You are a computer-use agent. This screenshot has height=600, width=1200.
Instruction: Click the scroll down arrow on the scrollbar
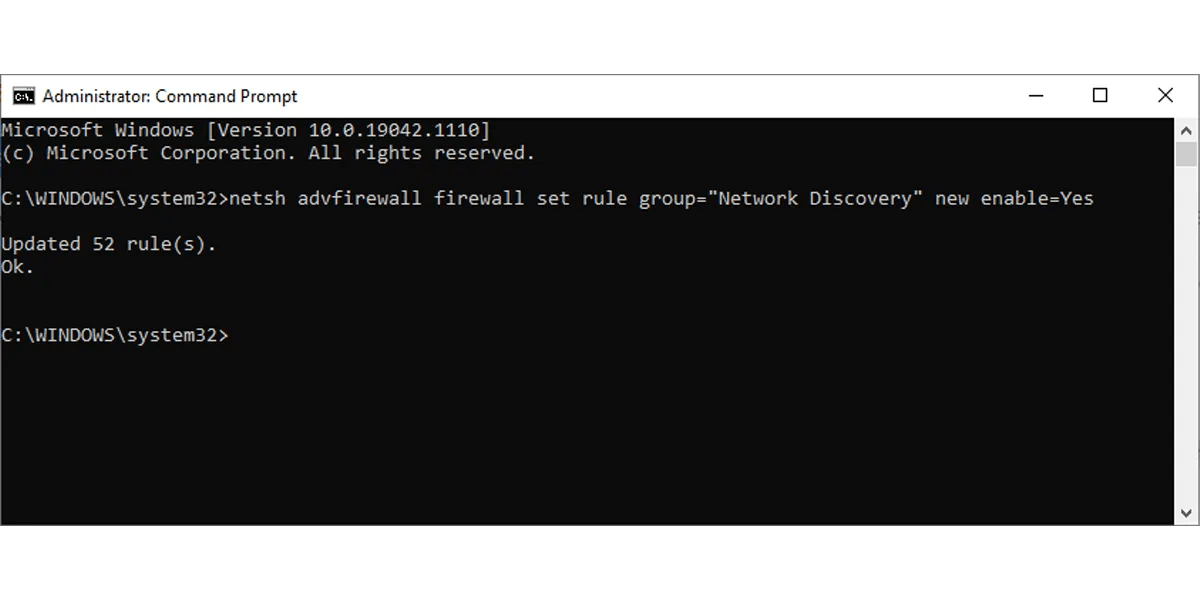click(1186, 513)
